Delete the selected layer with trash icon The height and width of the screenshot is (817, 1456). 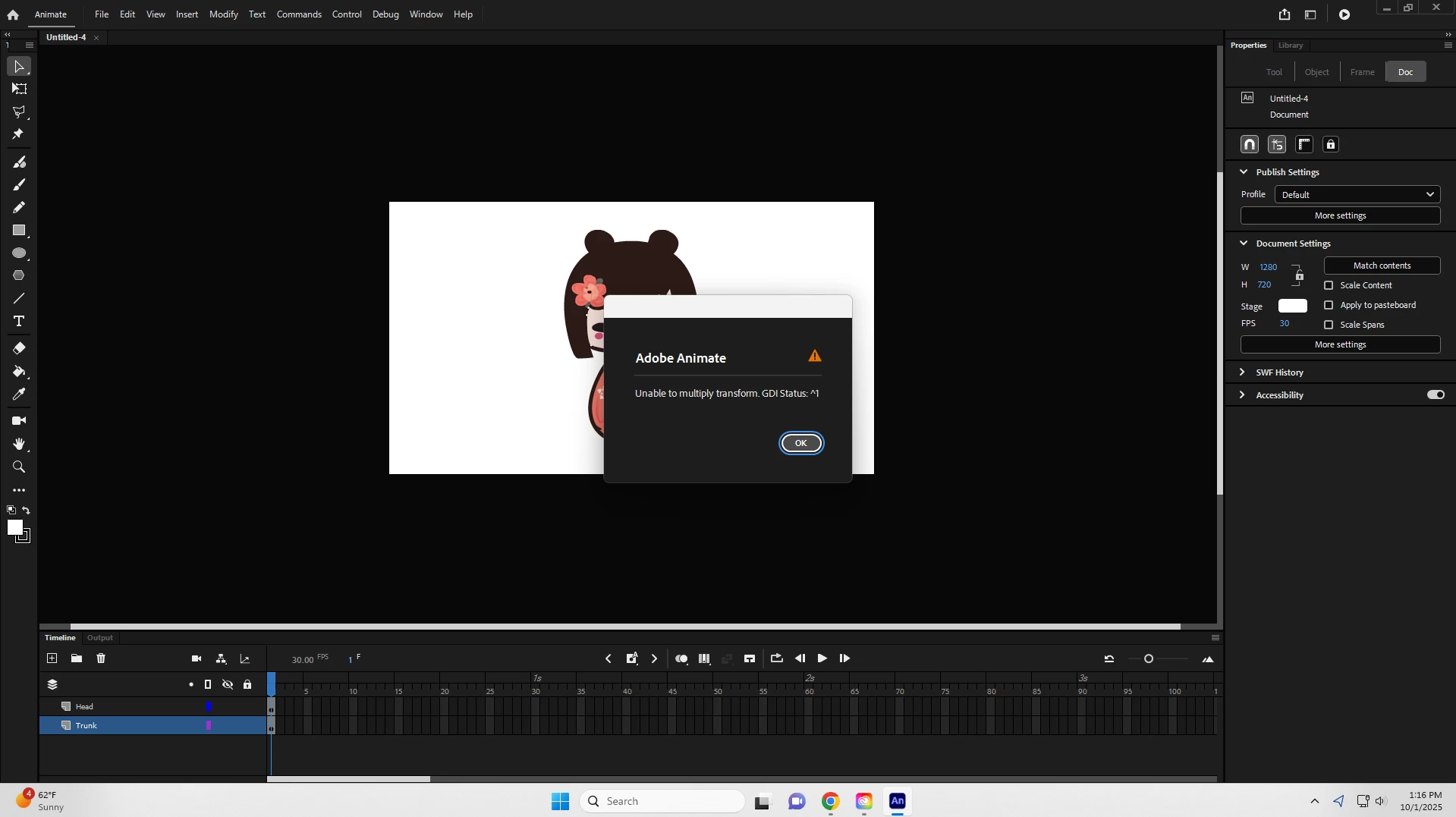[x=101, y=658]
